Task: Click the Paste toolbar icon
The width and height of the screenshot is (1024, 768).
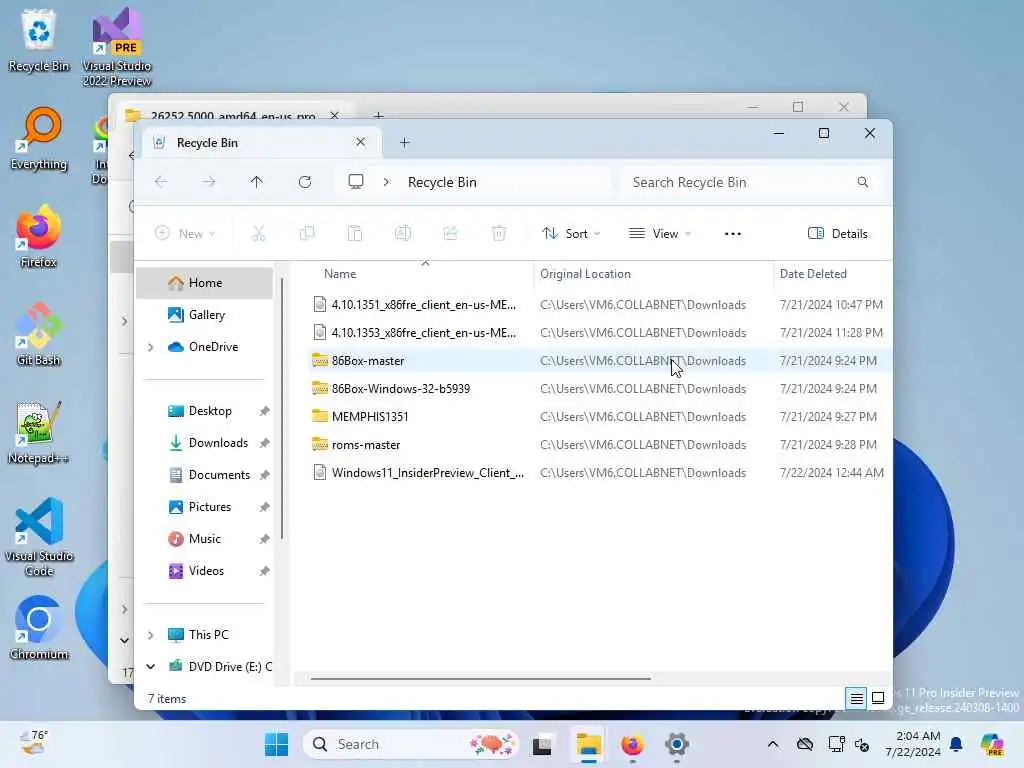Action: point(355,233)
